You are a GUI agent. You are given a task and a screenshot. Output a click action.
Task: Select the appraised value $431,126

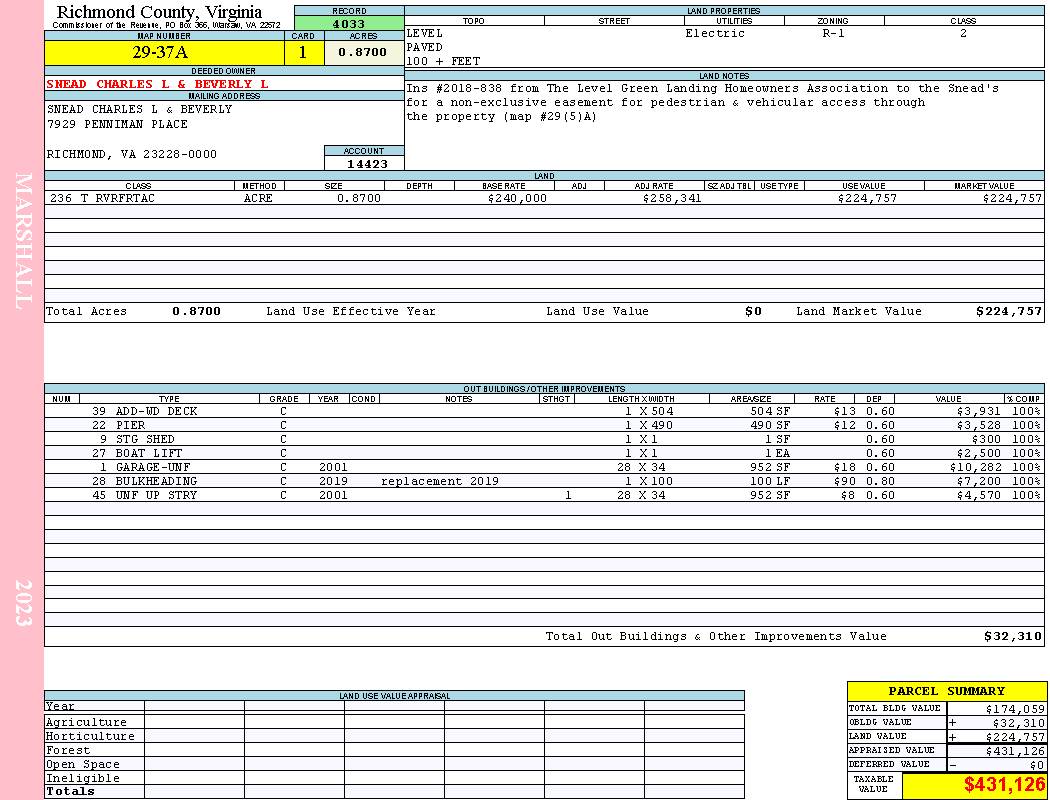coord(1014,751)
